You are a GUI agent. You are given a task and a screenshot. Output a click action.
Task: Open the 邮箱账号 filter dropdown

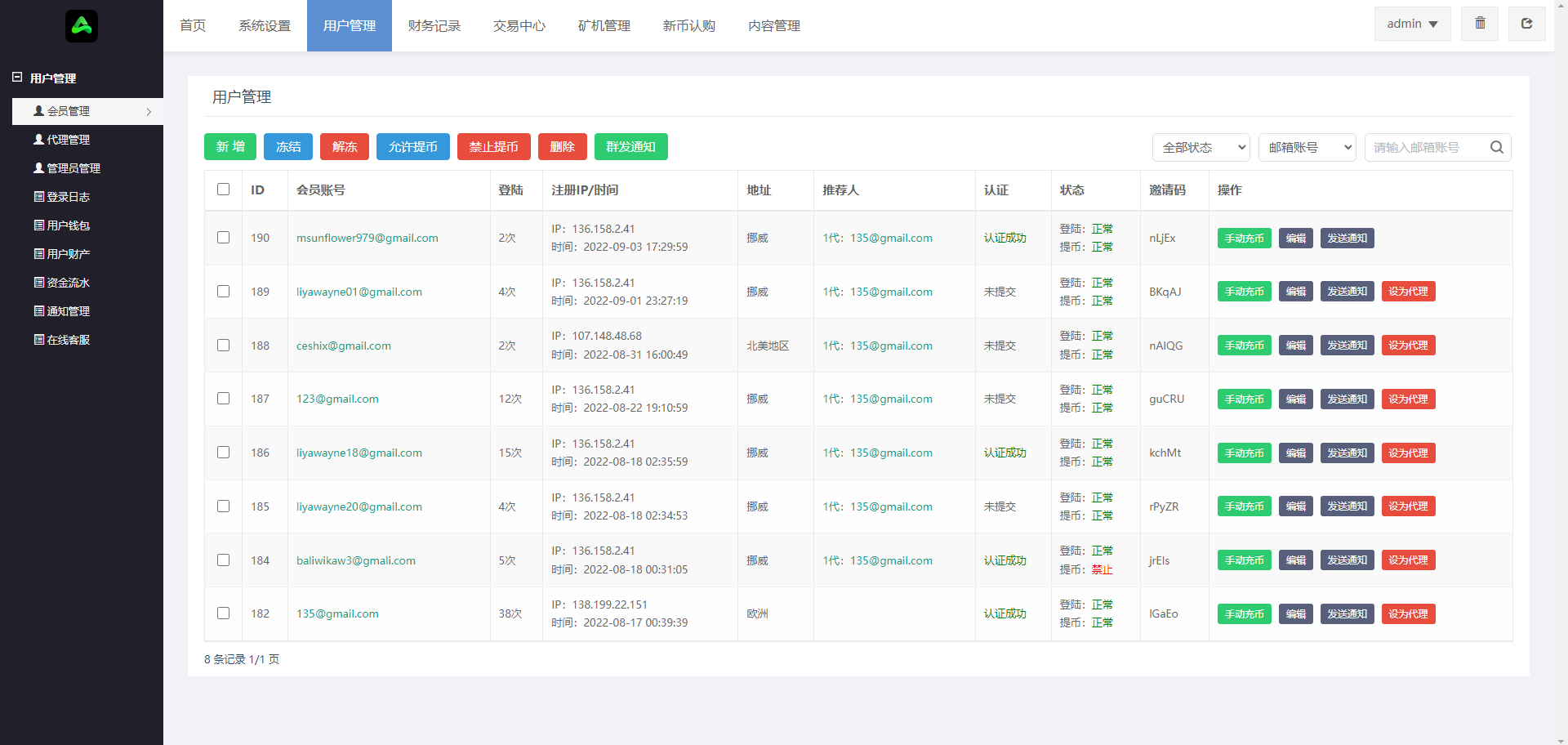pos(1307,148)
